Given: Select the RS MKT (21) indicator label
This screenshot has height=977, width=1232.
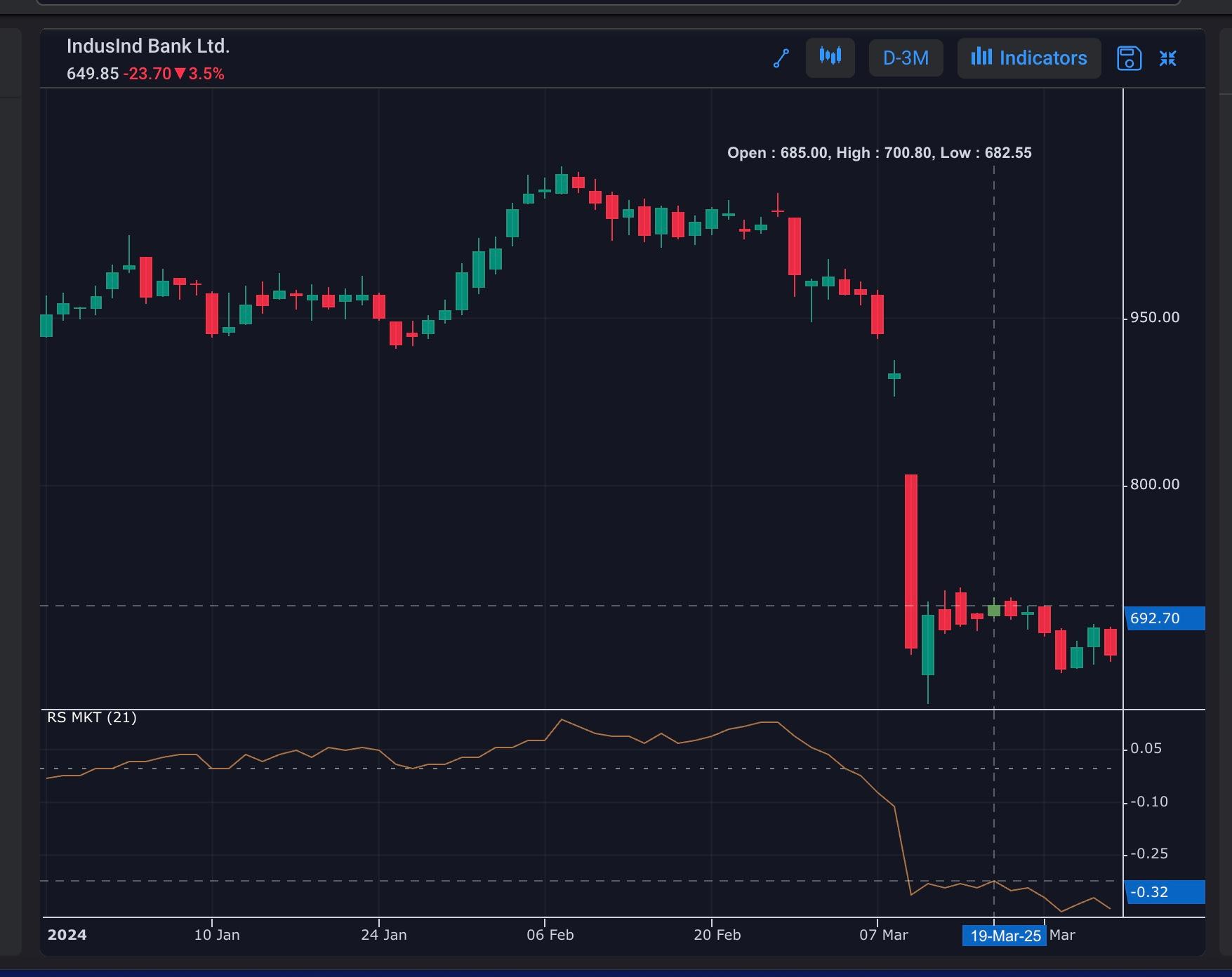Looking at the screenshot, I should [92, 717].
